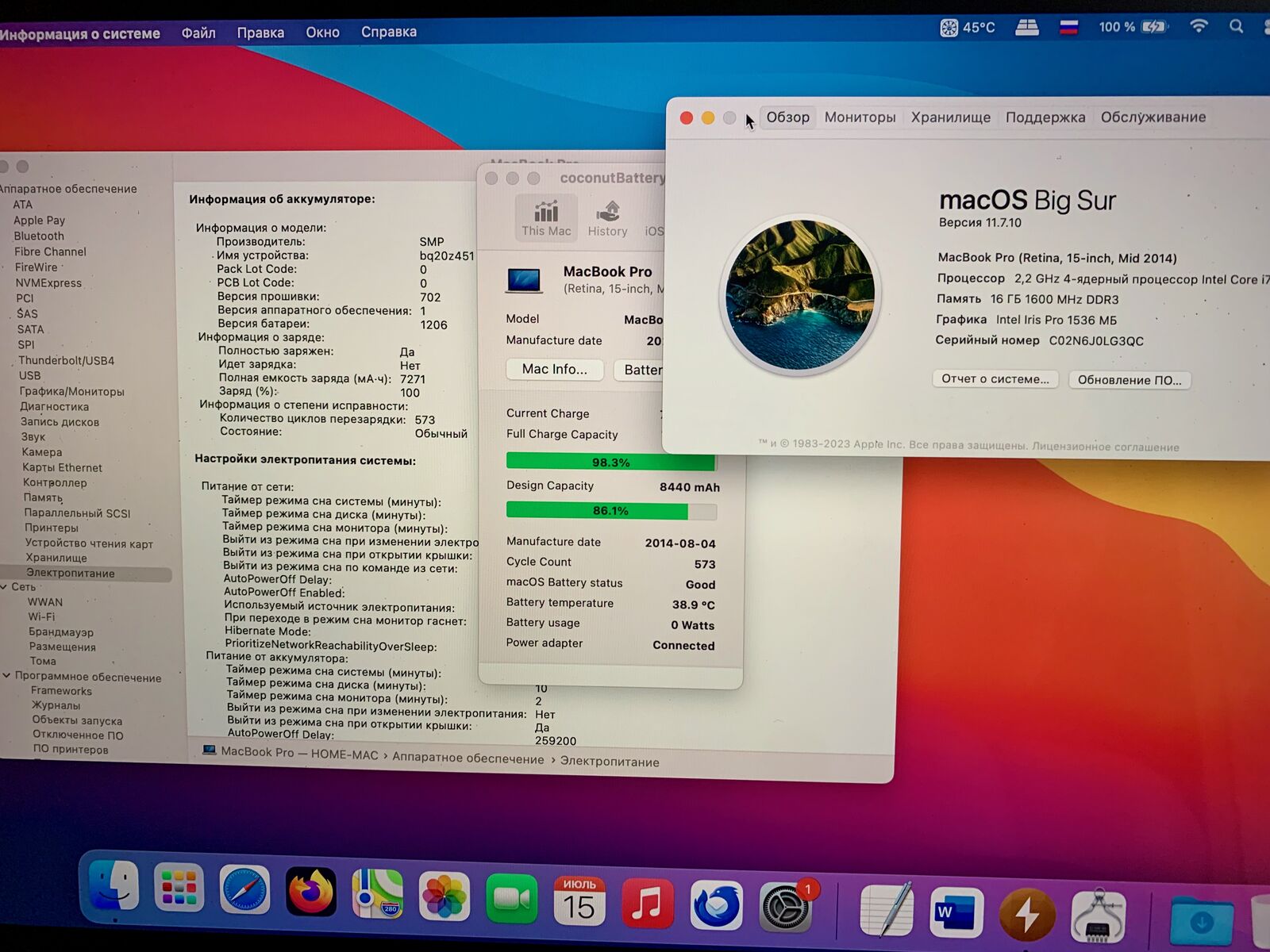The width and height of the screenshot is (1270, 952).
Task: Open Music app in the Dock
Action: pos(647,903)
